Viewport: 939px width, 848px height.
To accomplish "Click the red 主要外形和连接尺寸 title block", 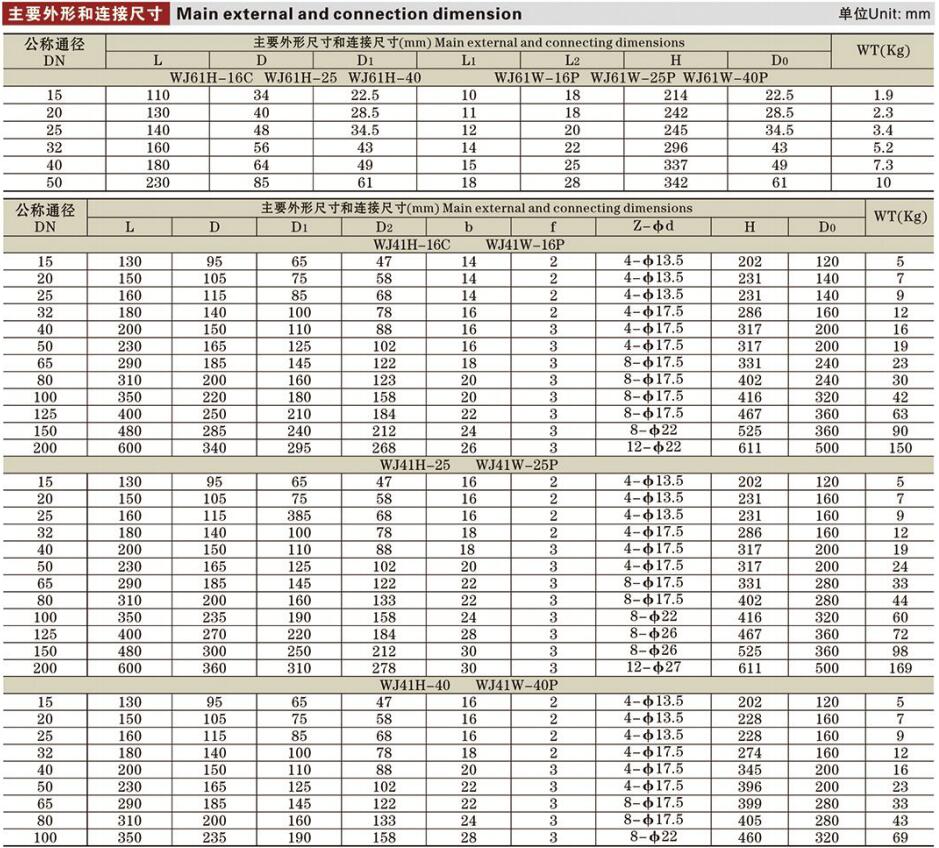I will [87, 14].
